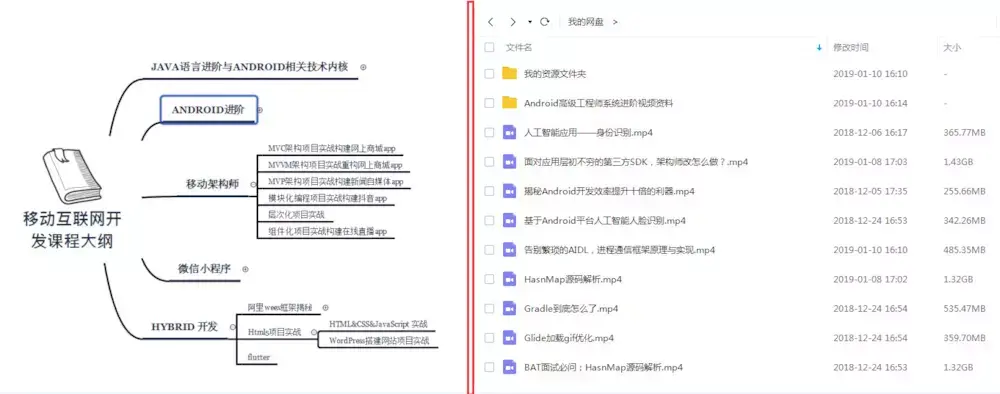
Task: Tick the checkbox for Android高级工程师系统进阶视频资料
Action: click(x=489, y=103)
